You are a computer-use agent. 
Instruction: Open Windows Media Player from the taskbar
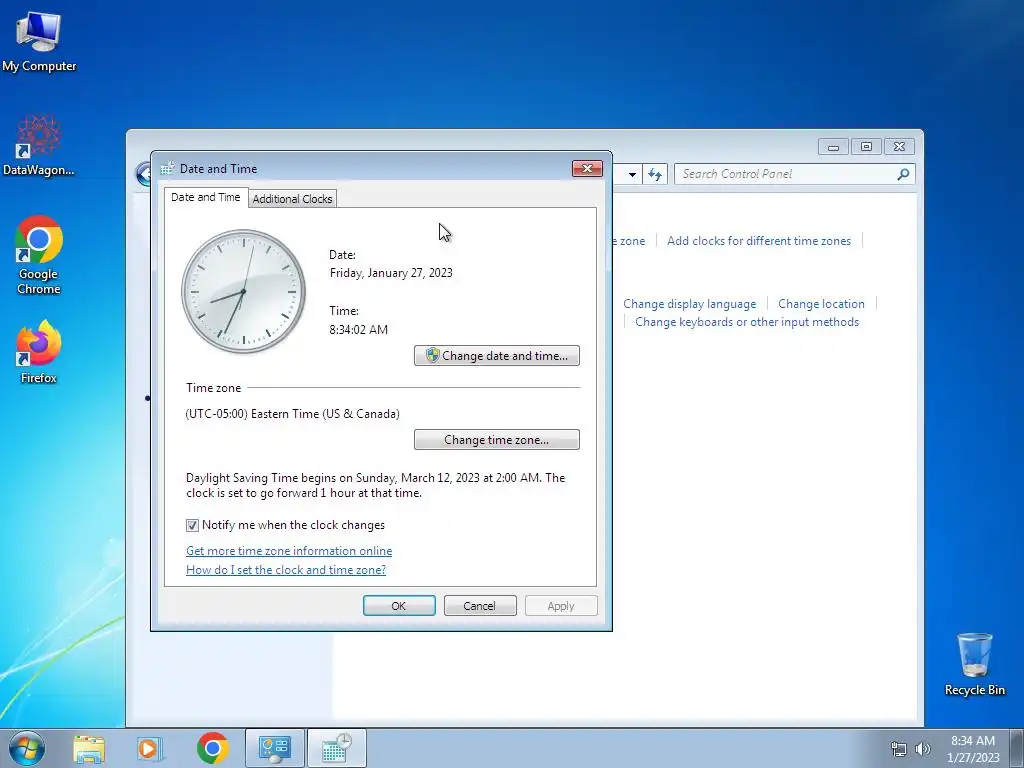tap(150, 749)
